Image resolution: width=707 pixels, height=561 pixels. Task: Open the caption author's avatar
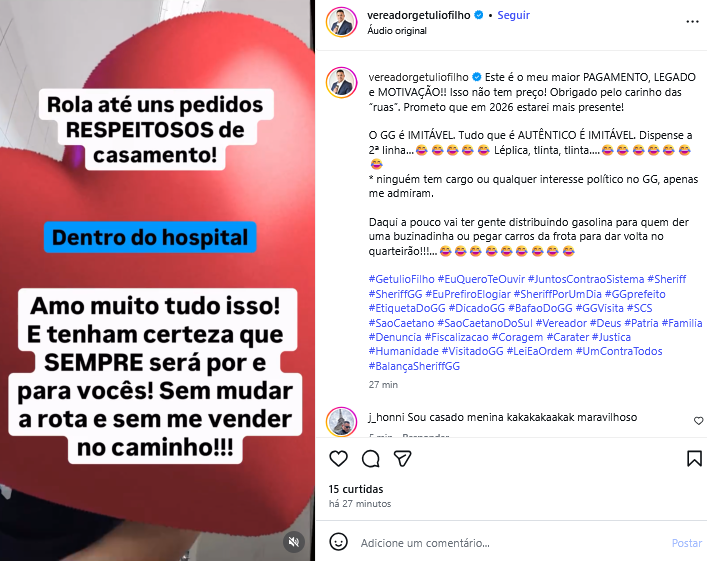click(341, 83)
